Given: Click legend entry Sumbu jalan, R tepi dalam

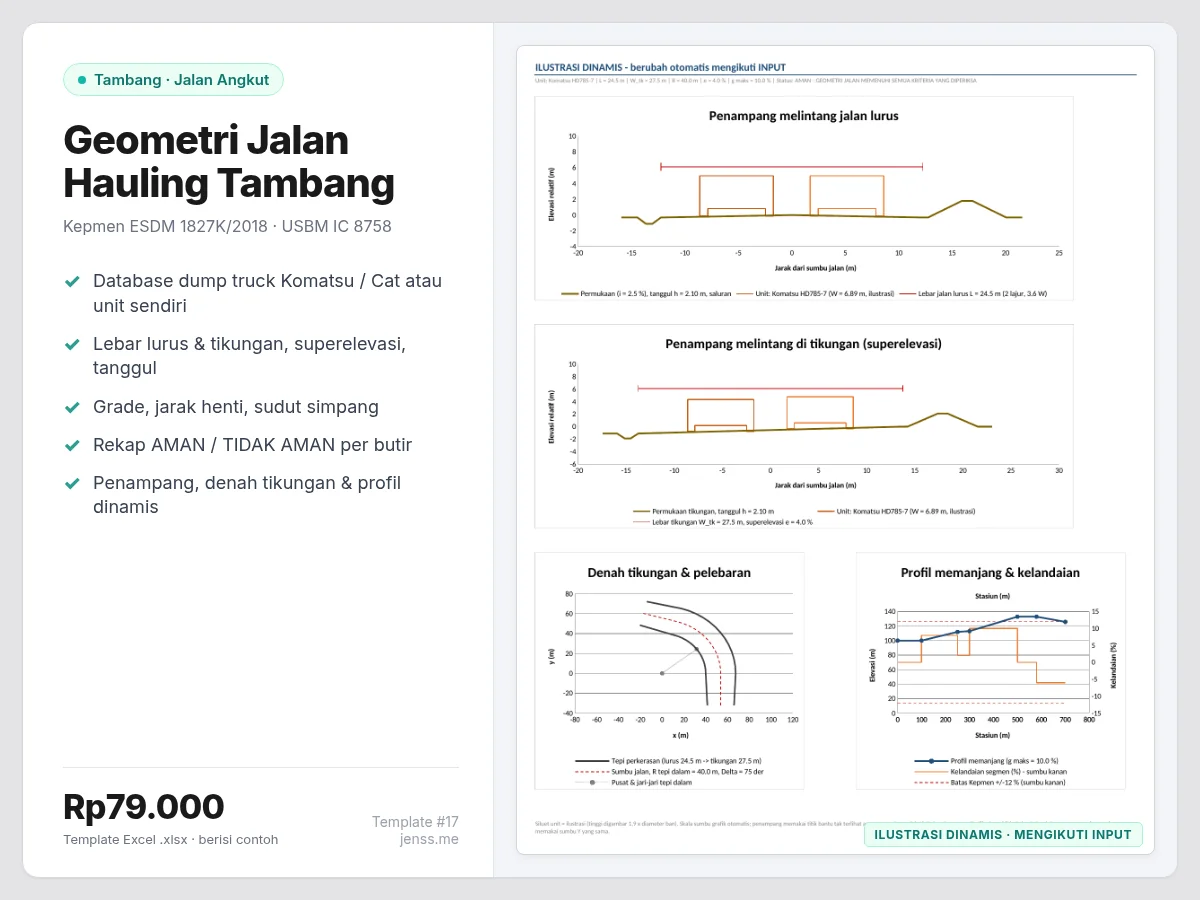Looking at the screenshot, I should pyautogui.click(x=670, y=772).
